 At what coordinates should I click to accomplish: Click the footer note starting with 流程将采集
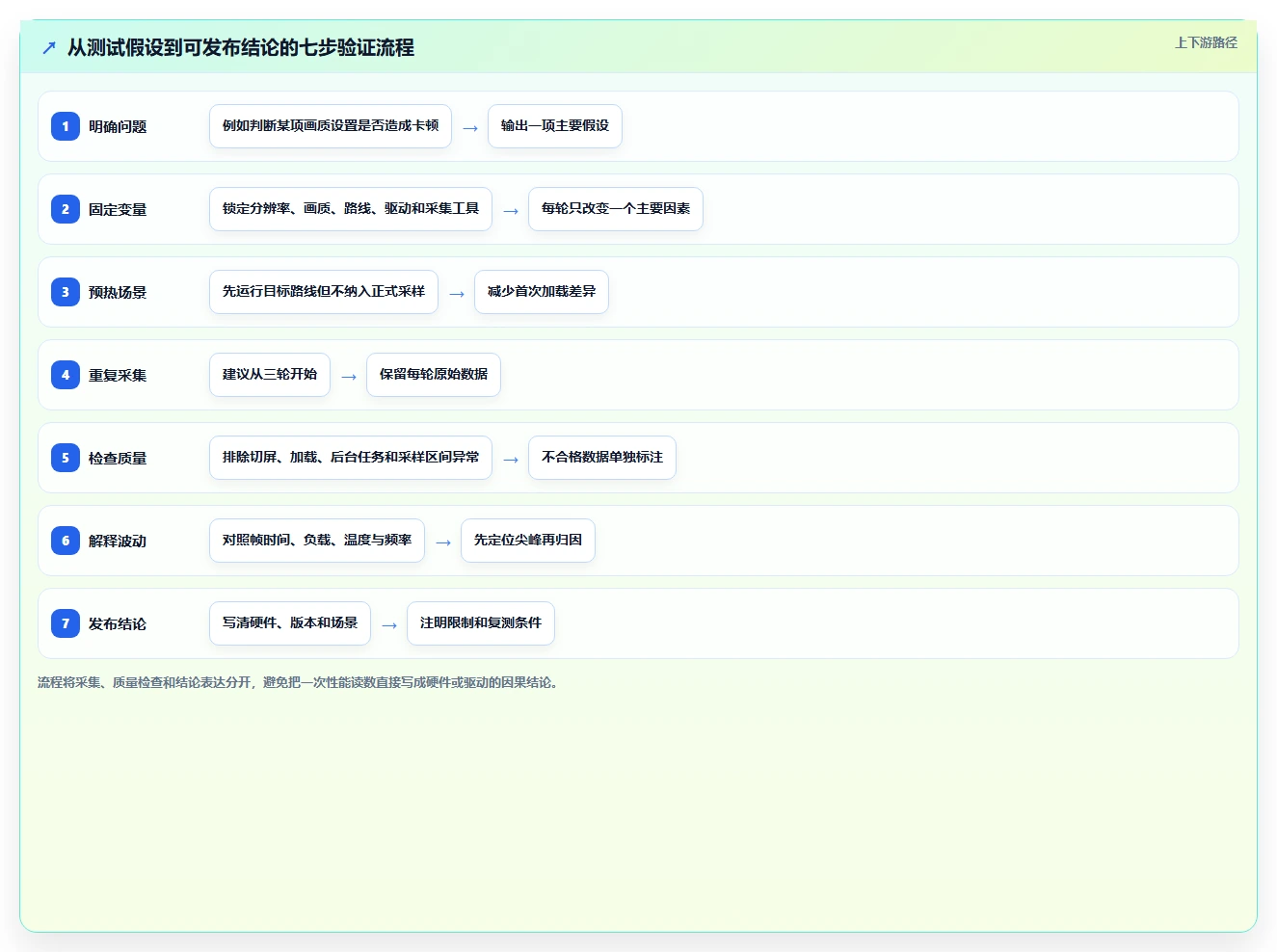tap(300, 682)
